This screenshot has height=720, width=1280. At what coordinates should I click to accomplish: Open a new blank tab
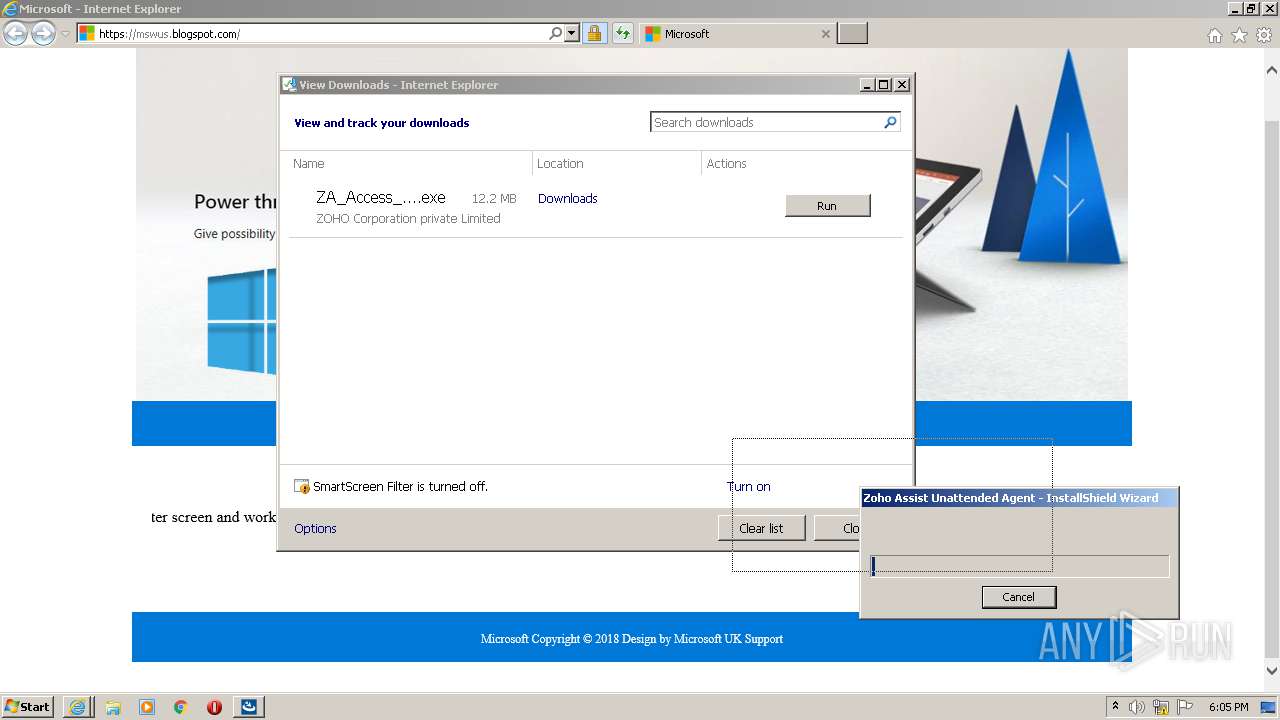coord(852,34)
